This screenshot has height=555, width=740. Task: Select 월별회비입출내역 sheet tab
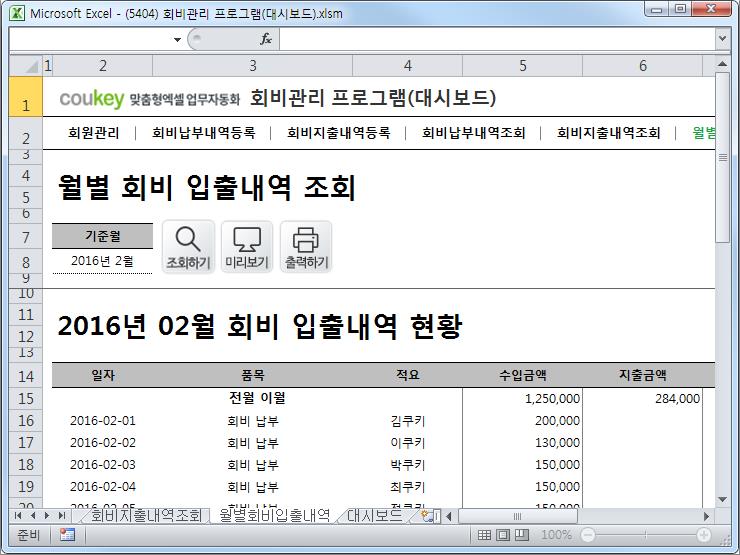pos(274,515)
